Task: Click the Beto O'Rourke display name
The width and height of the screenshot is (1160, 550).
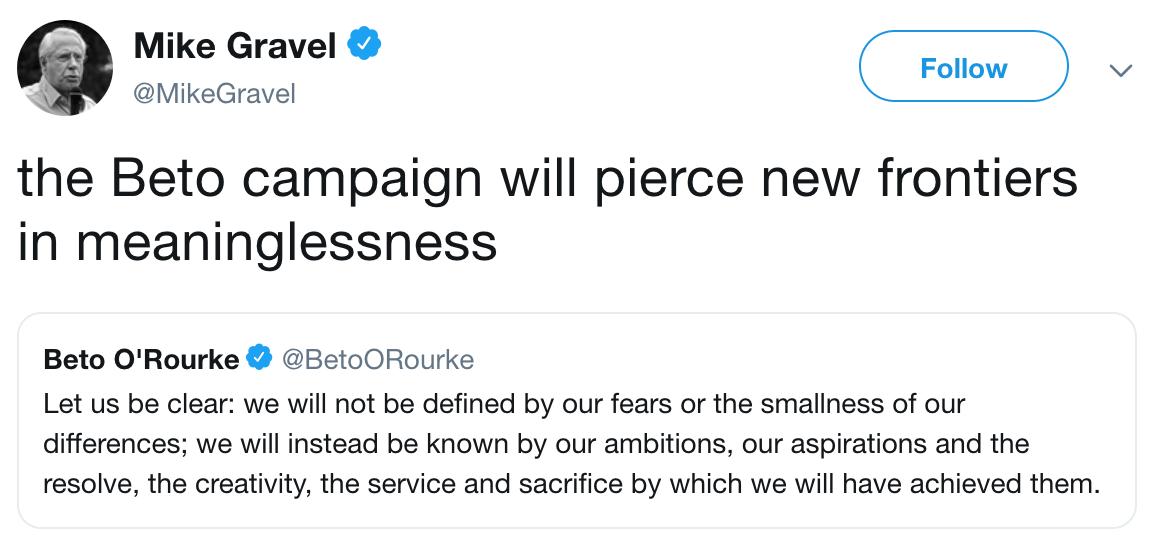Action: tap(141, 359)
